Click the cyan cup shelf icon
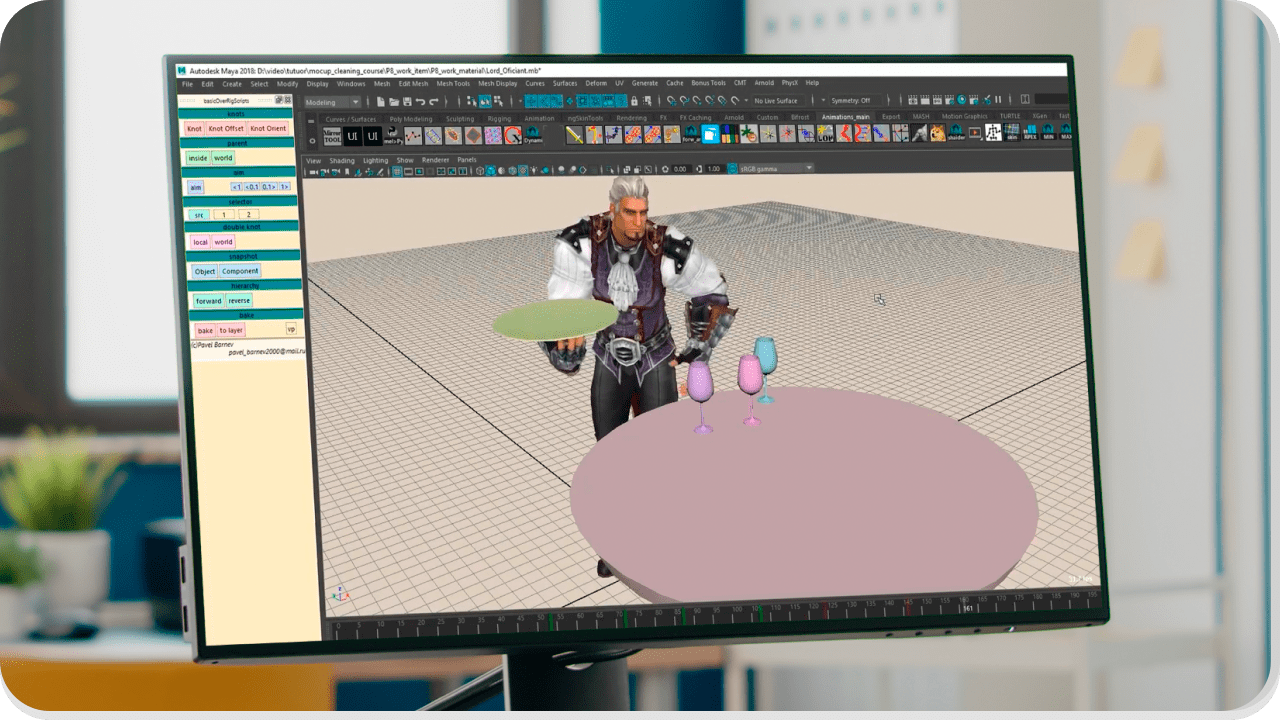The height and width of the screenshot is (720, 1280). (x=710, y=133)
